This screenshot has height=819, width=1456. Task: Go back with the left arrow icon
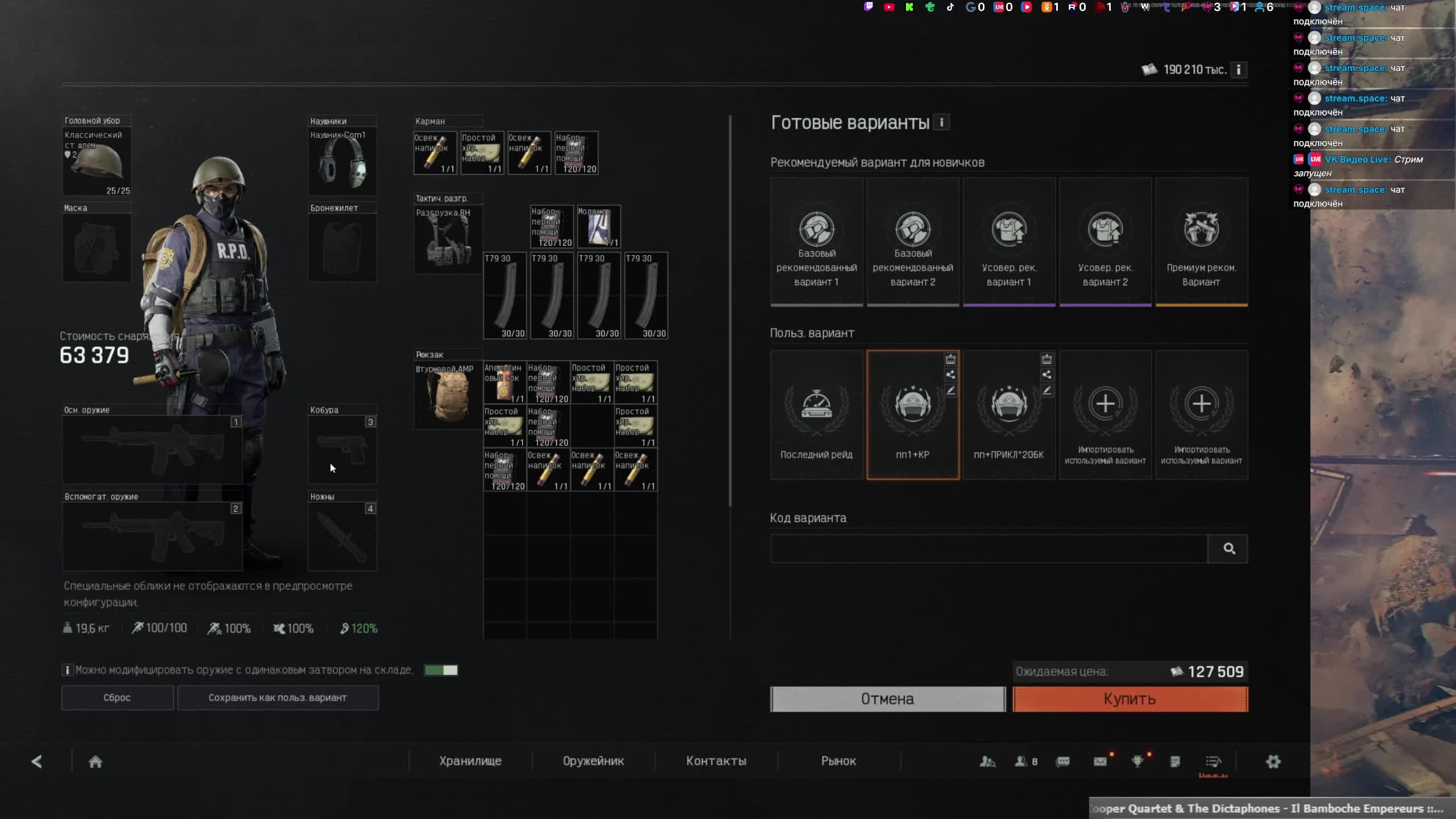[x=37, y=762]
